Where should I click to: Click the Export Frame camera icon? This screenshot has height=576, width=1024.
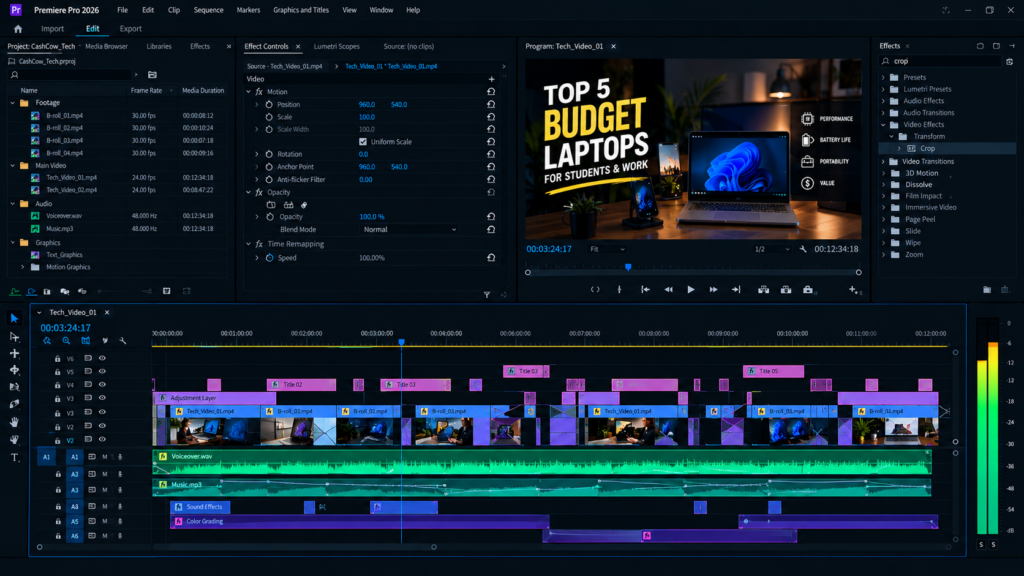808,289
